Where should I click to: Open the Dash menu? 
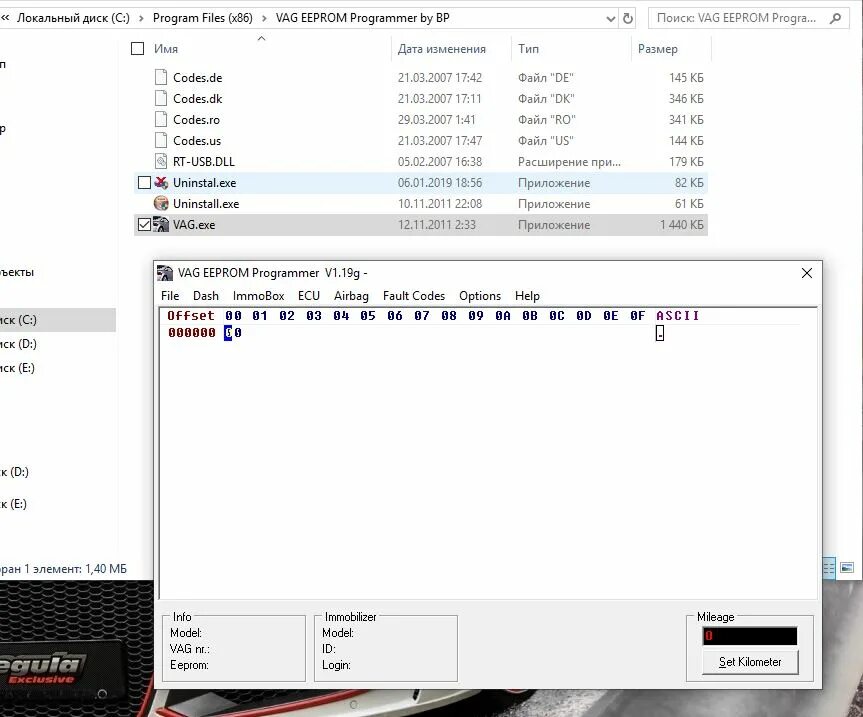click(x=206, y=295)
